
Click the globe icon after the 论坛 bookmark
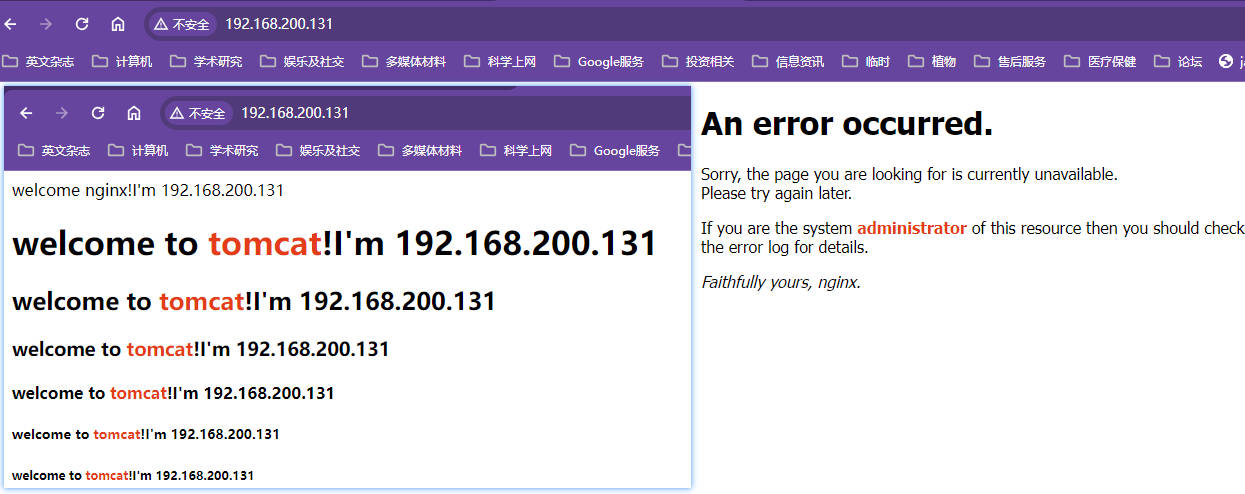(x=1226, y=62)
